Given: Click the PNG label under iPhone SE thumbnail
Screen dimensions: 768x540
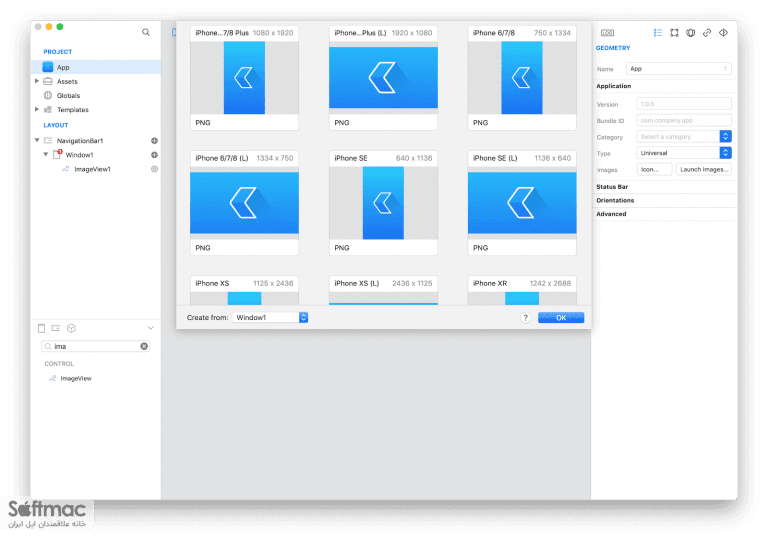Looking at the screenshot, I should [x=342, y=248].
